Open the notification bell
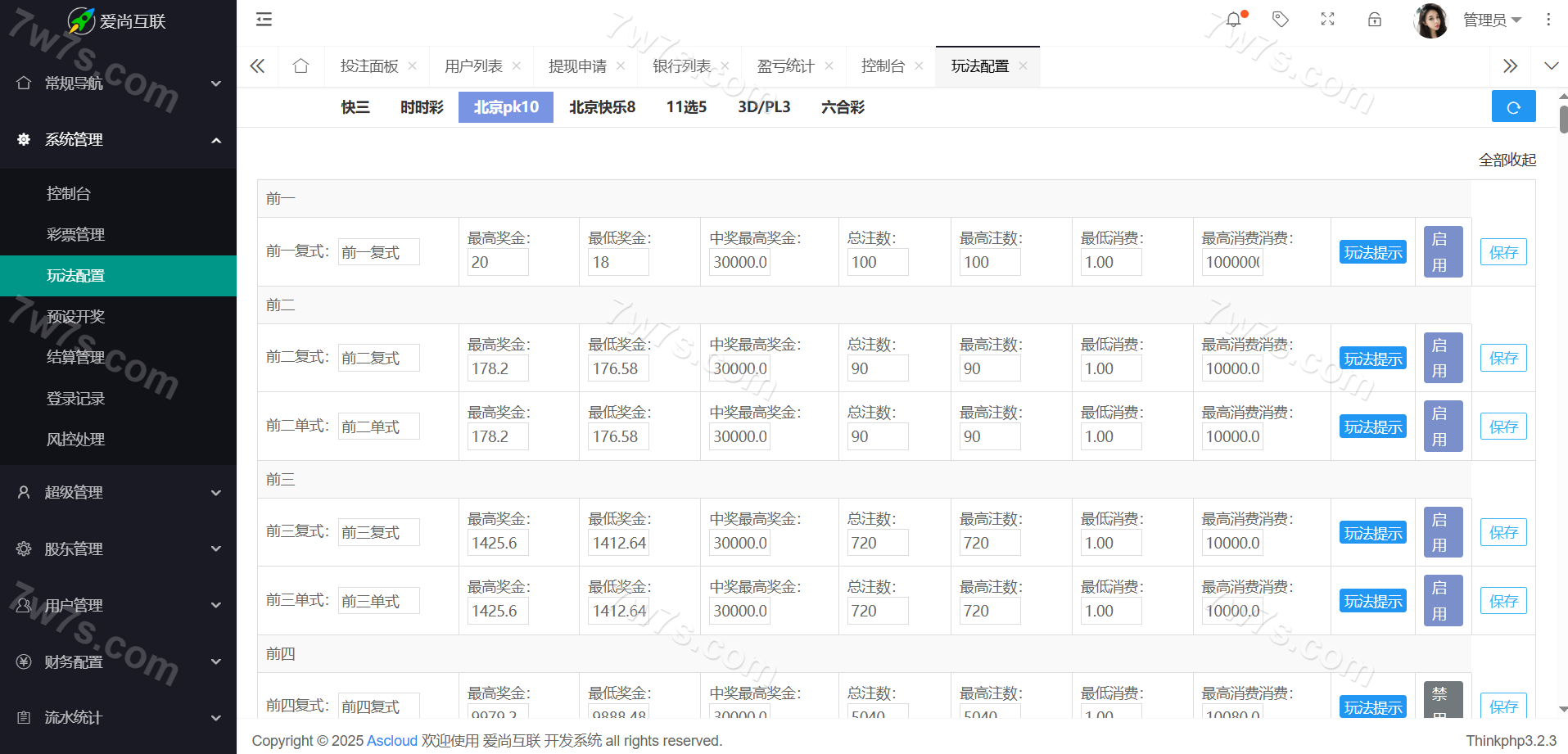The image size is (1568, 754). tap(1233, 20)
